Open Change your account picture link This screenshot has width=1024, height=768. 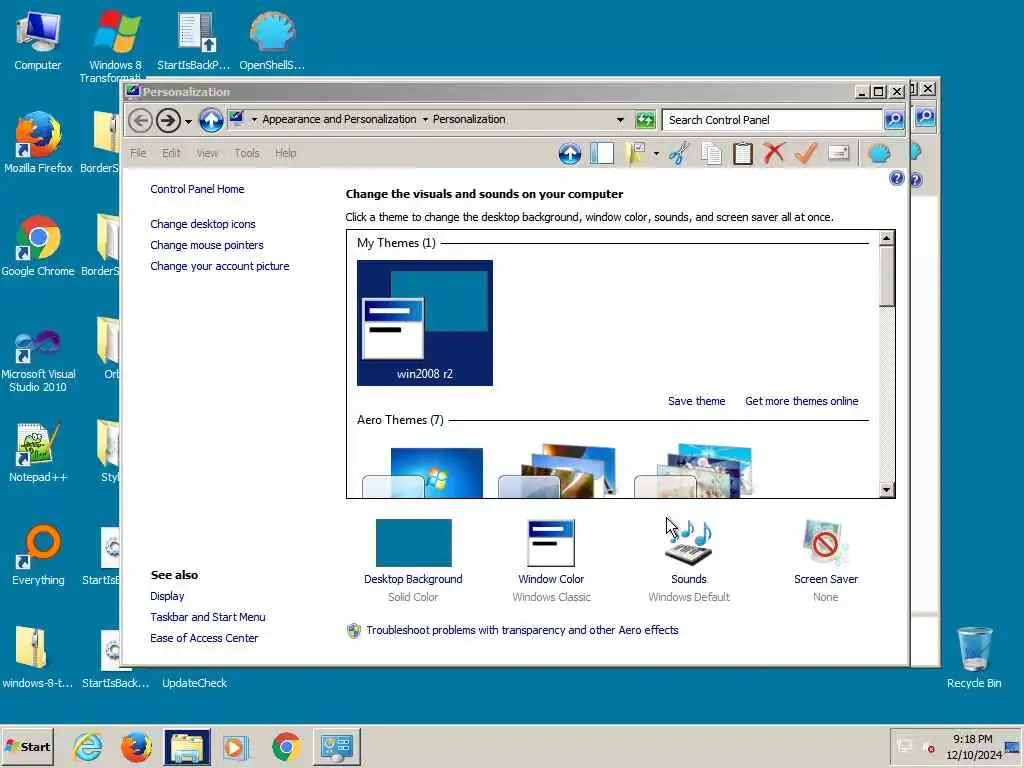pyautogui.click(x=219, y=266)
